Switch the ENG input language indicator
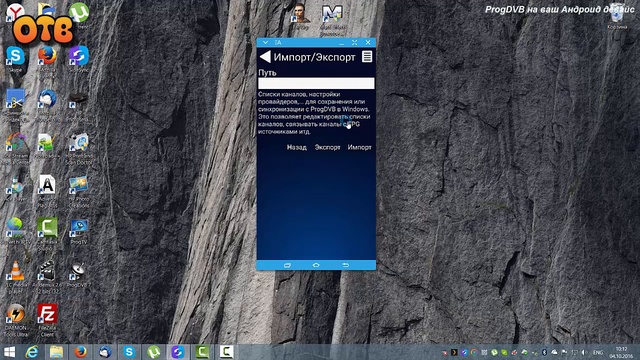640x360 pixels. coord(598,352)
